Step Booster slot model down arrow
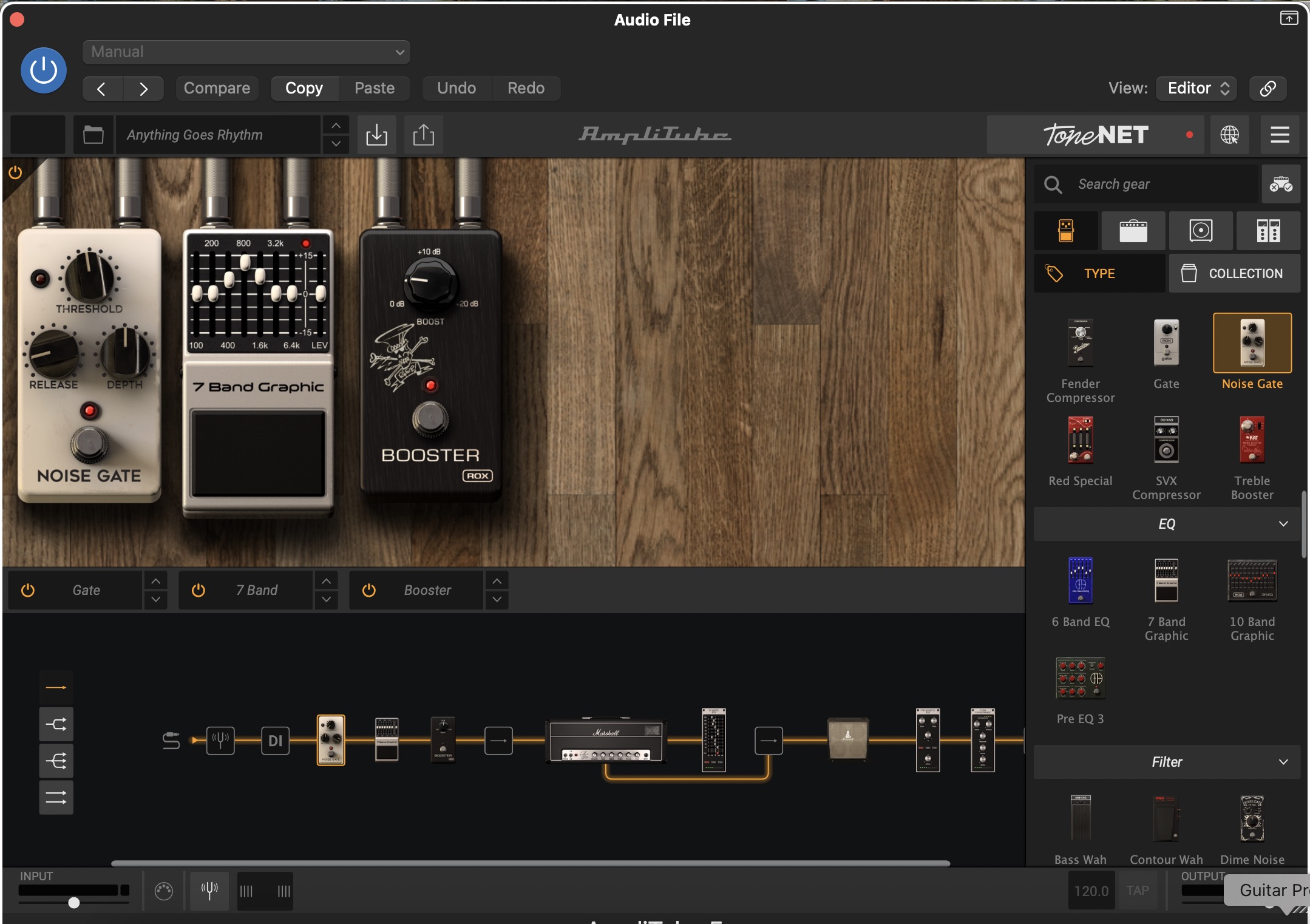The image size is (1310, 924). coord(497,600)
